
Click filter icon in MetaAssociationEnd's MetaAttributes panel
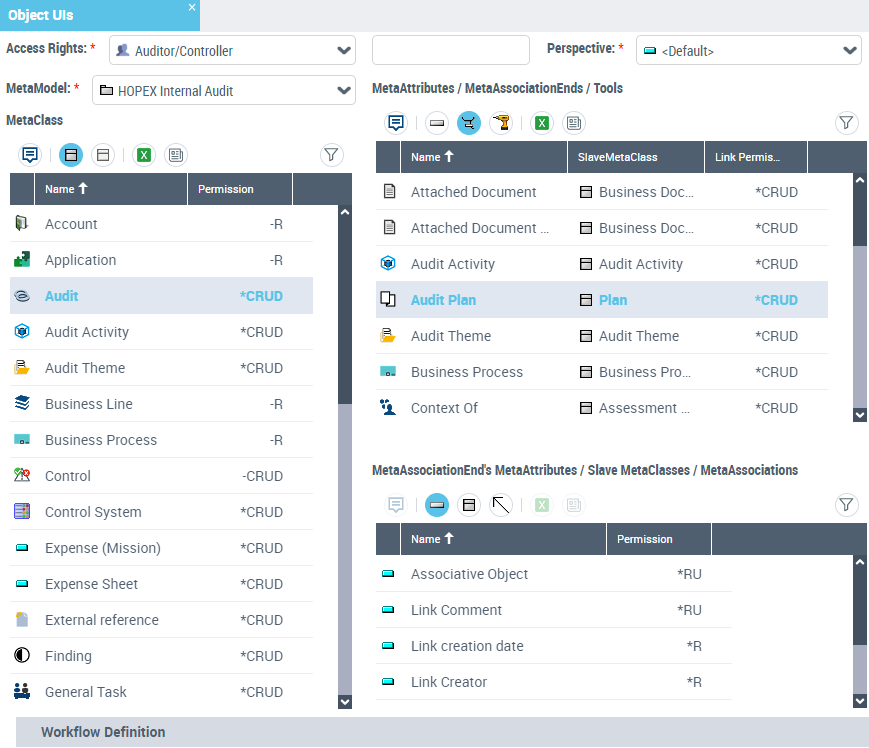(846, 505)
